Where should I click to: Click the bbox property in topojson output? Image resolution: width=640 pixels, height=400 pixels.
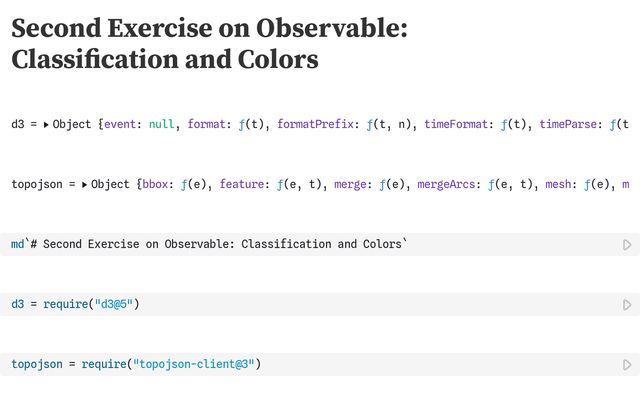point(156,185)
